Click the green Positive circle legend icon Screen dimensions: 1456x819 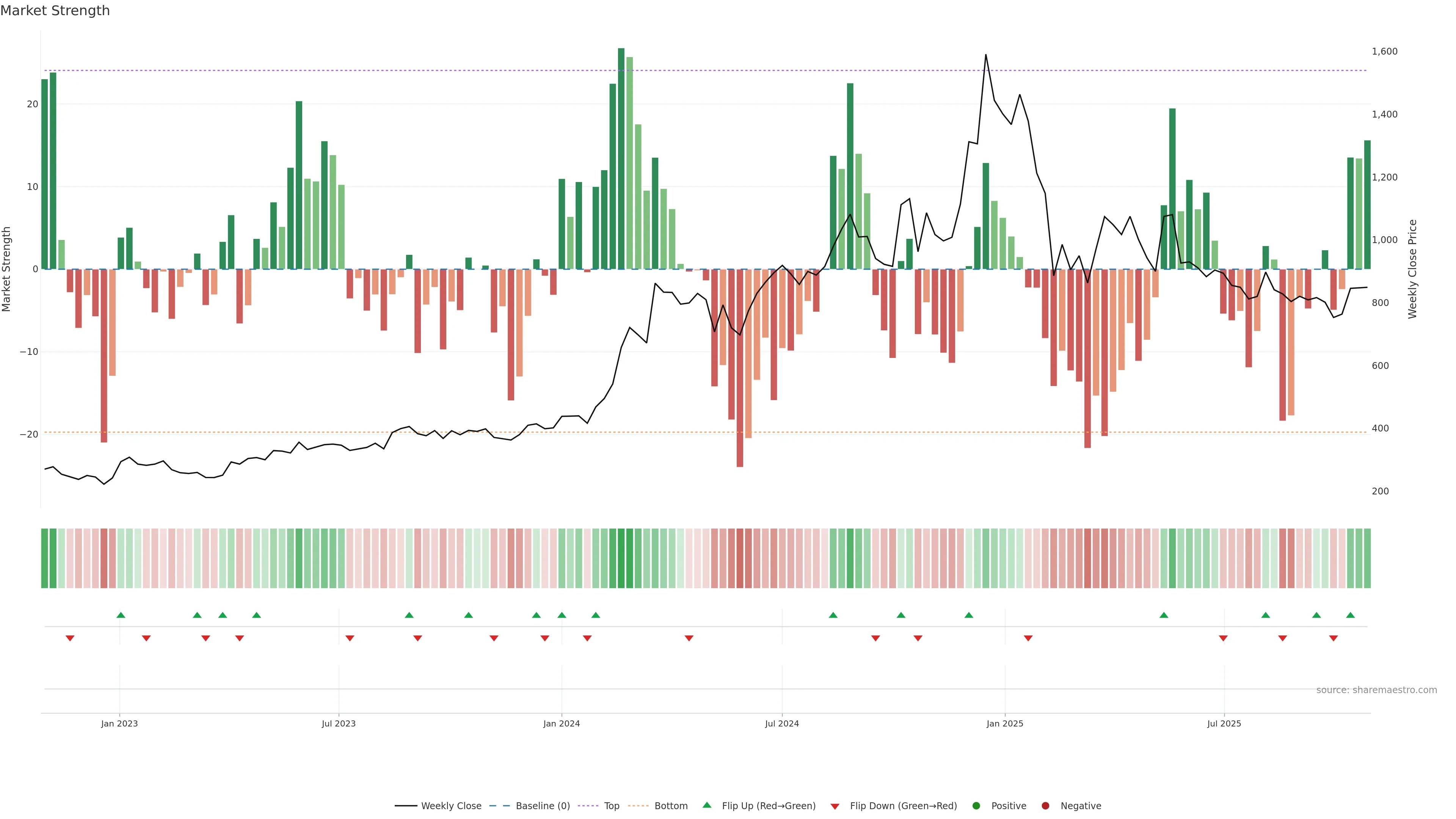click(x=976, y=806)
